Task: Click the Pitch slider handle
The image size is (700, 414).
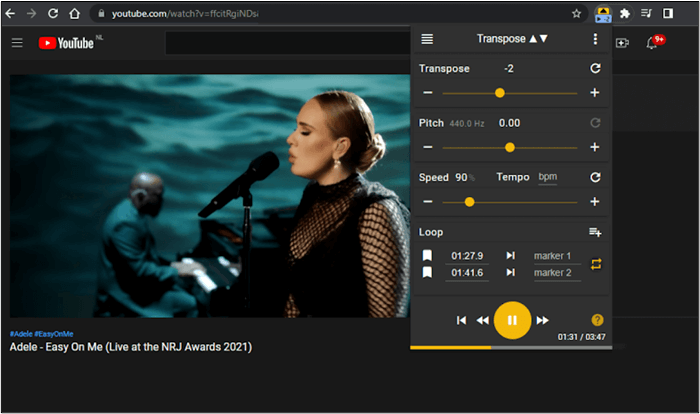Action: point(509,147)
